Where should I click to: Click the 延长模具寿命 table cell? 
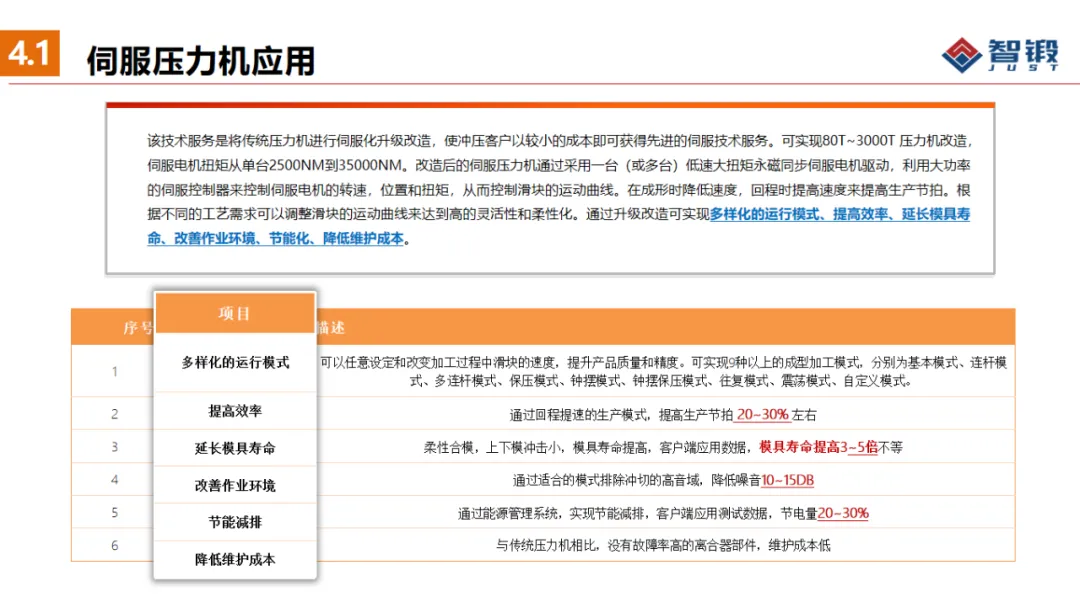[235, 448]
